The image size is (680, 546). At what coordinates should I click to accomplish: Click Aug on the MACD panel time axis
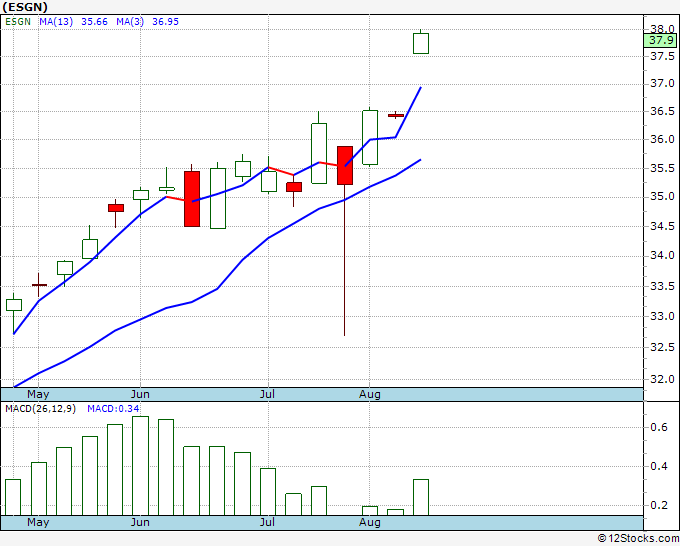tap(370, 522)
